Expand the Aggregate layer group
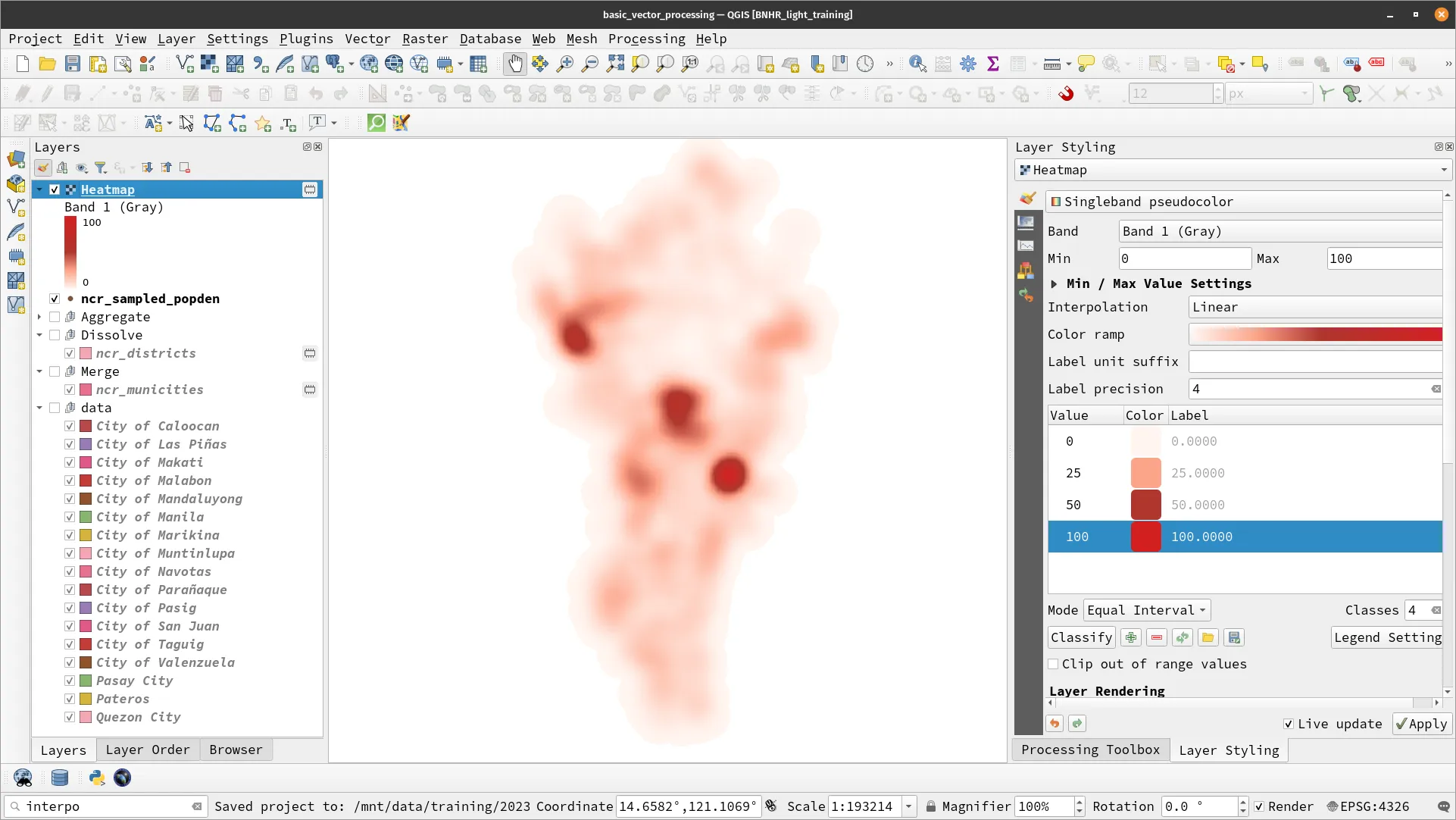Screen dimensions: 1456x820 pyautogui.click(x=39, y=317)
